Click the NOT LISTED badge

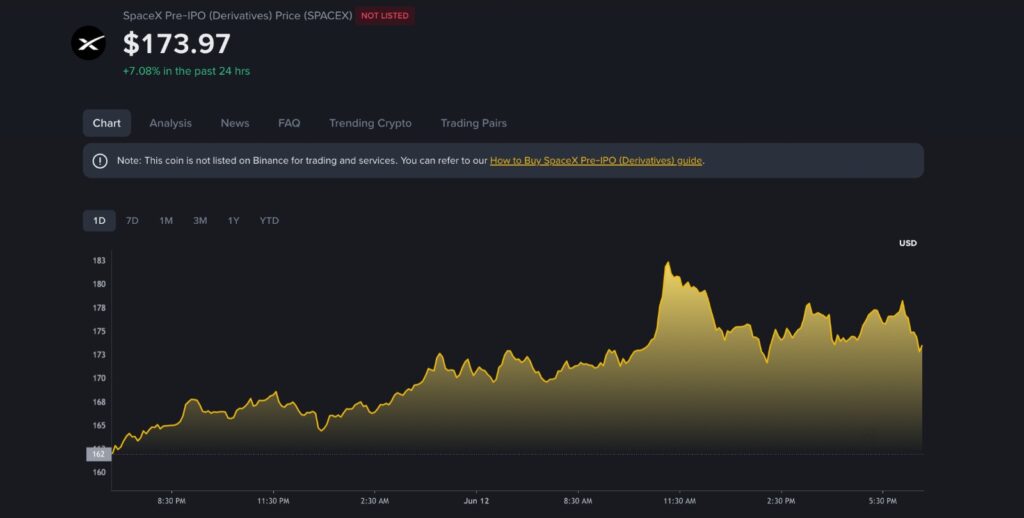[x=385, y=16]
